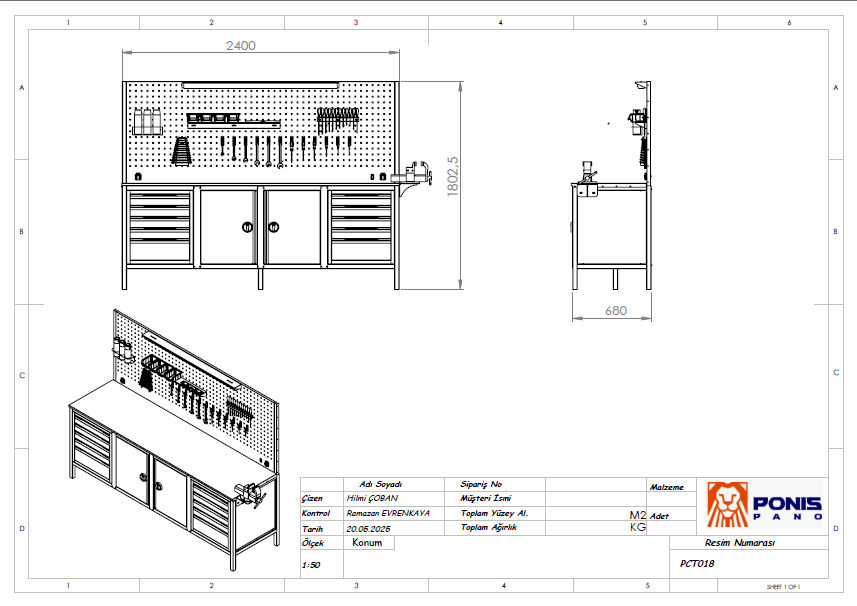This screenshot has width=857, height=606.
Task: Click the drawing number PCT018 field
Action: click(697, 564)
